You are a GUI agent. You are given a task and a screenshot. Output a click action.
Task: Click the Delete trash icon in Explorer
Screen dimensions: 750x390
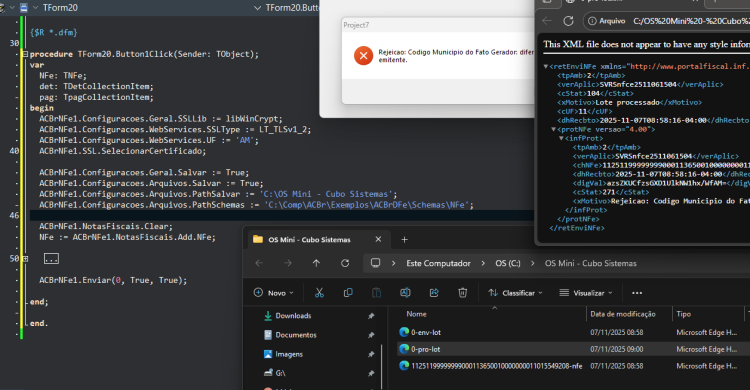(x=463, y=292)
